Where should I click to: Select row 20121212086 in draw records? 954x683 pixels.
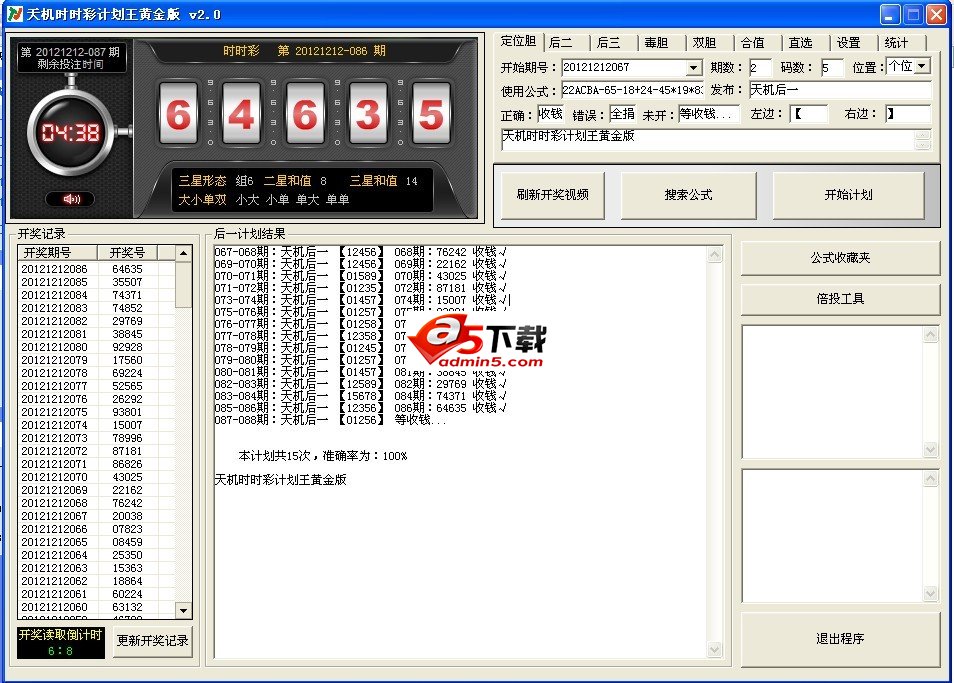[96, 269]
